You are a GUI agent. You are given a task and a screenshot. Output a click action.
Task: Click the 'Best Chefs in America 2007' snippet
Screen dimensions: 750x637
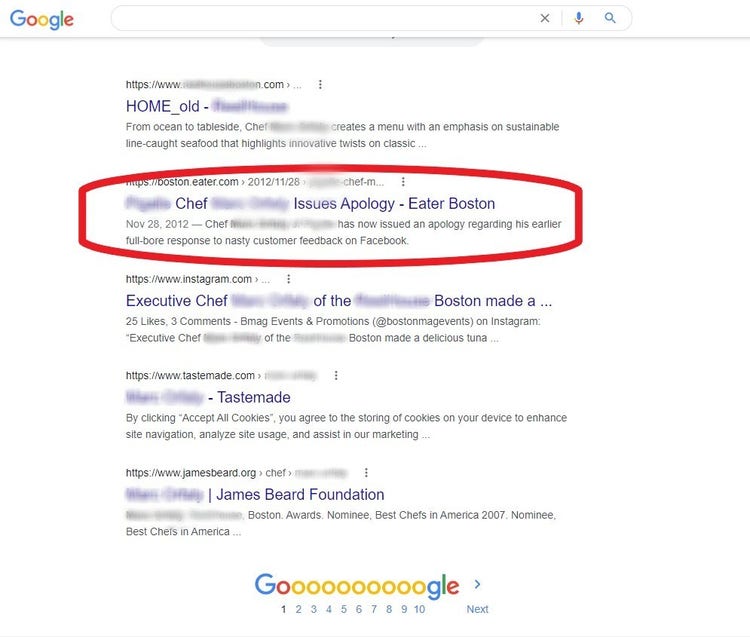[x=440, y=515]
